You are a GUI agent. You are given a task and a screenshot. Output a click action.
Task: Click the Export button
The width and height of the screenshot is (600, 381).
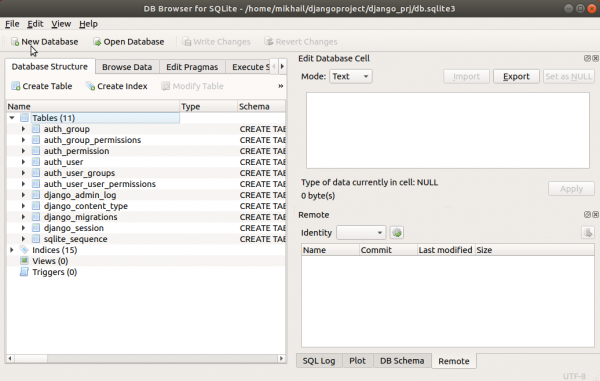tap(516, 77)
